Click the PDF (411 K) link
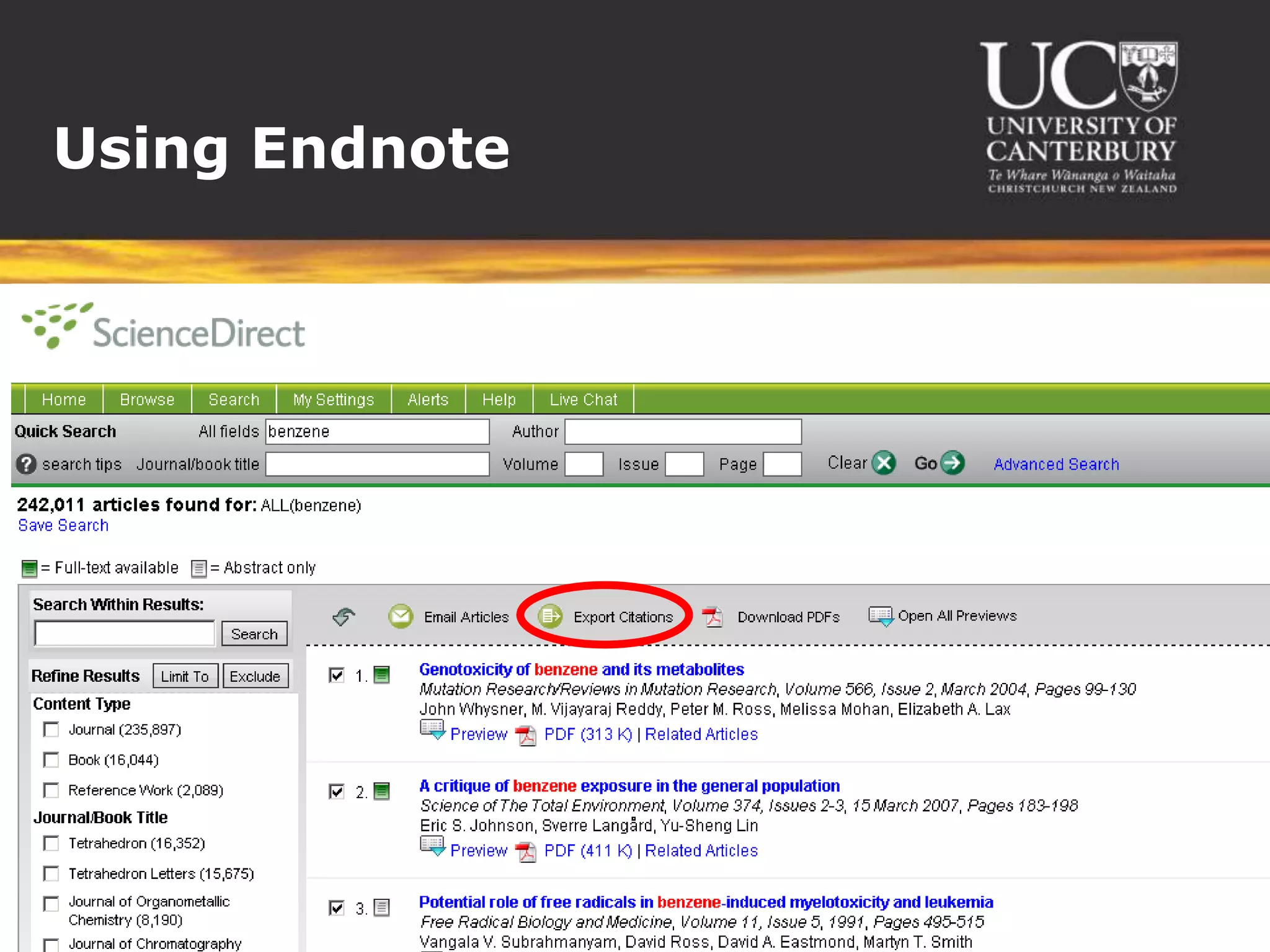This screenshot has width=1270, height=952. 588,851
